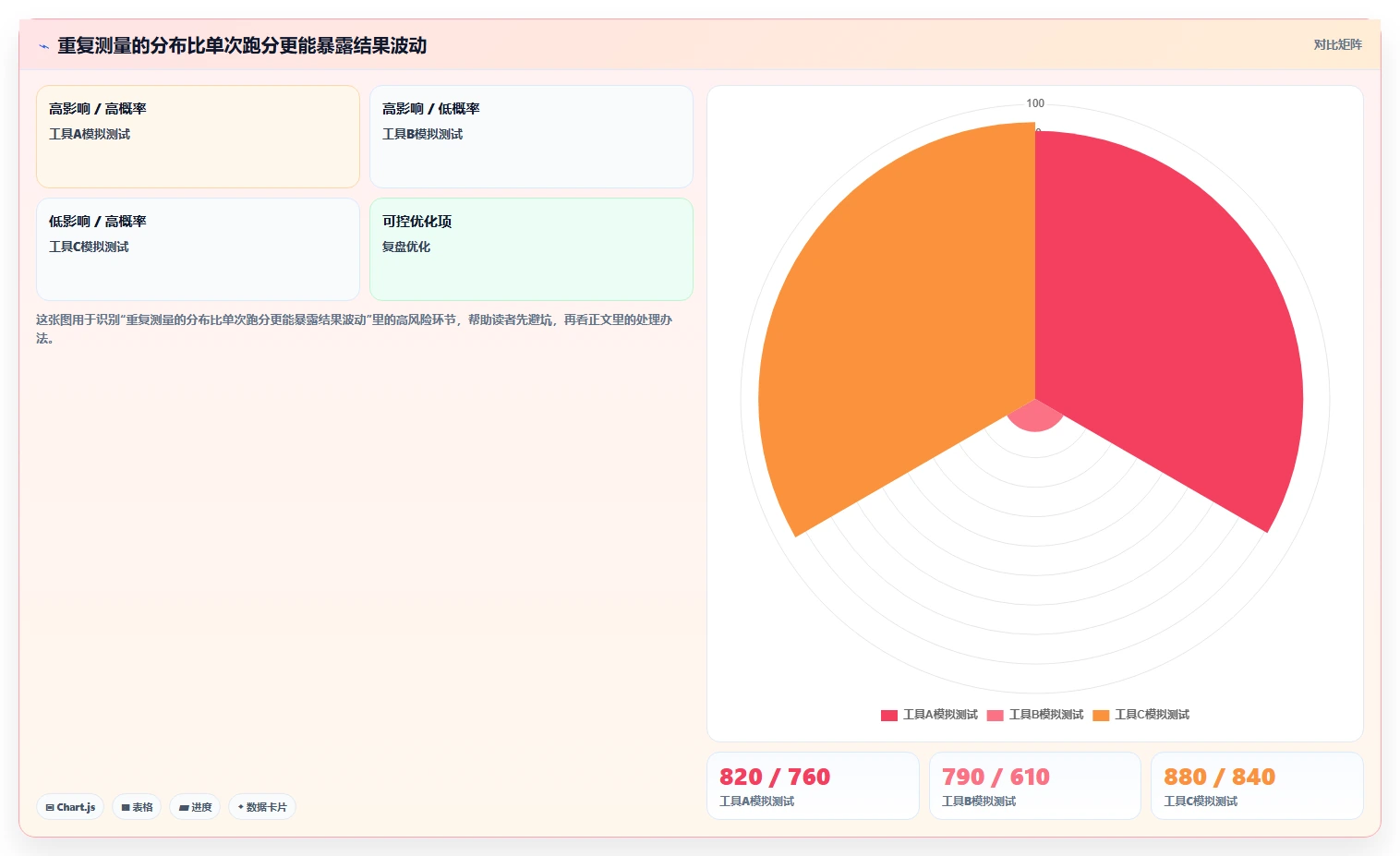
Task: Click the 790 / 610 stat card
Action: point(1034,786)
